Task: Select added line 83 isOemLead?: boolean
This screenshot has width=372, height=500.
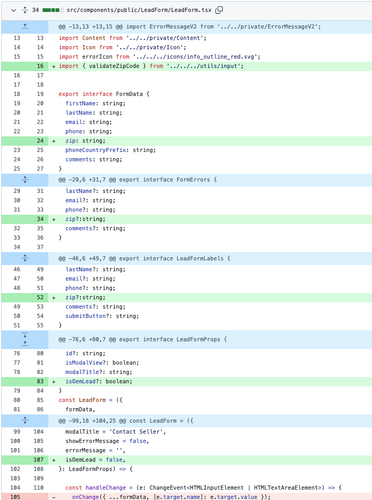Action: (x=40, y=381)
